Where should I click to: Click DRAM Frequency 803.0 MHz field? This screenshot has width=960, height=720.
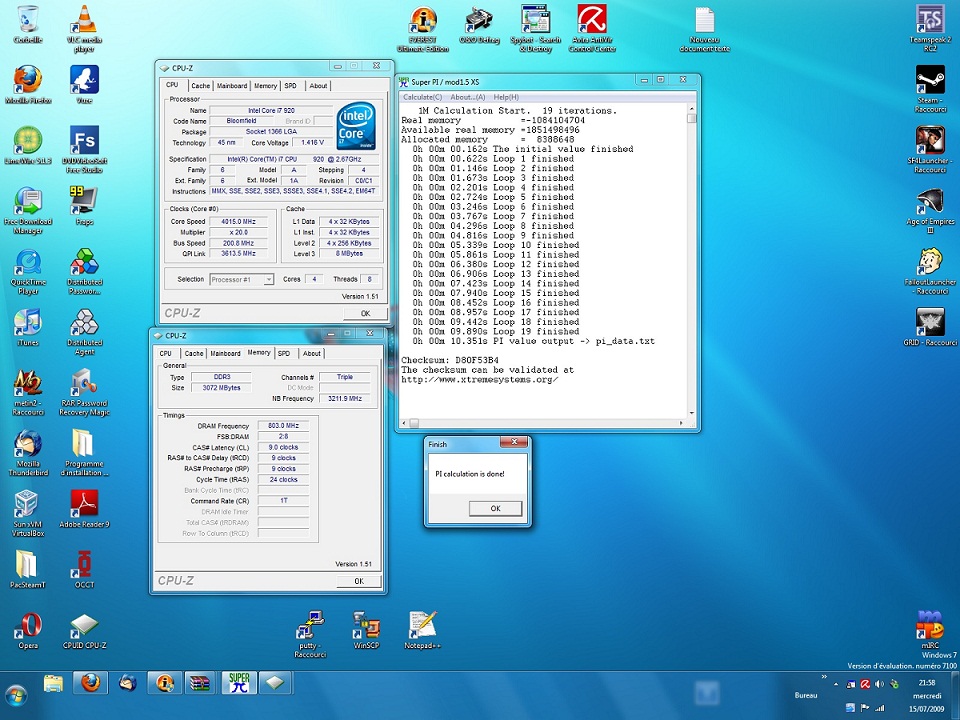283,426
